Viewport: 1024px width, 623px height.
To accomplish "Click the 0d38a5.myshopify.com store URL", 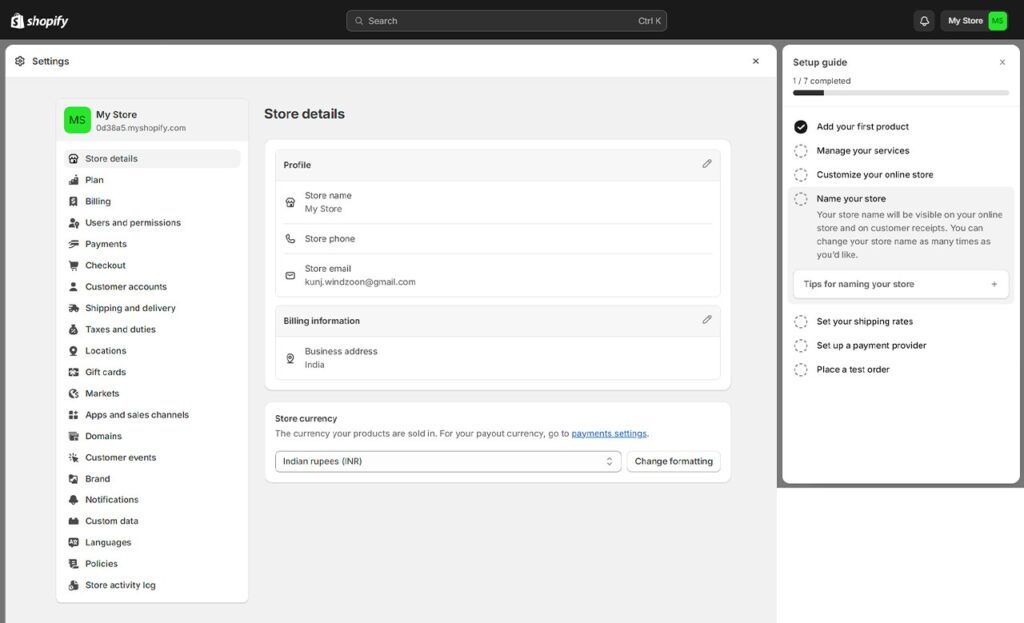I will (x=140, y=128).
